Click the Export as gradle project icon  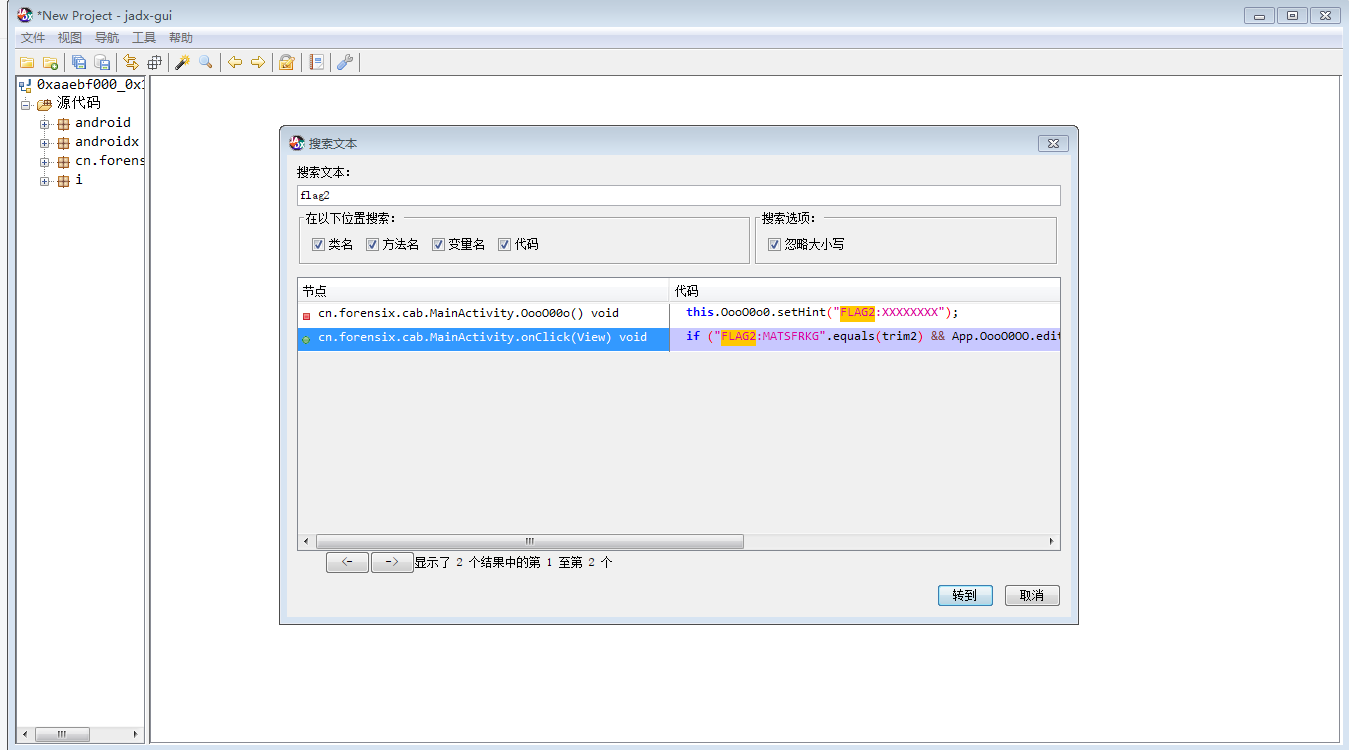point(101,62)
